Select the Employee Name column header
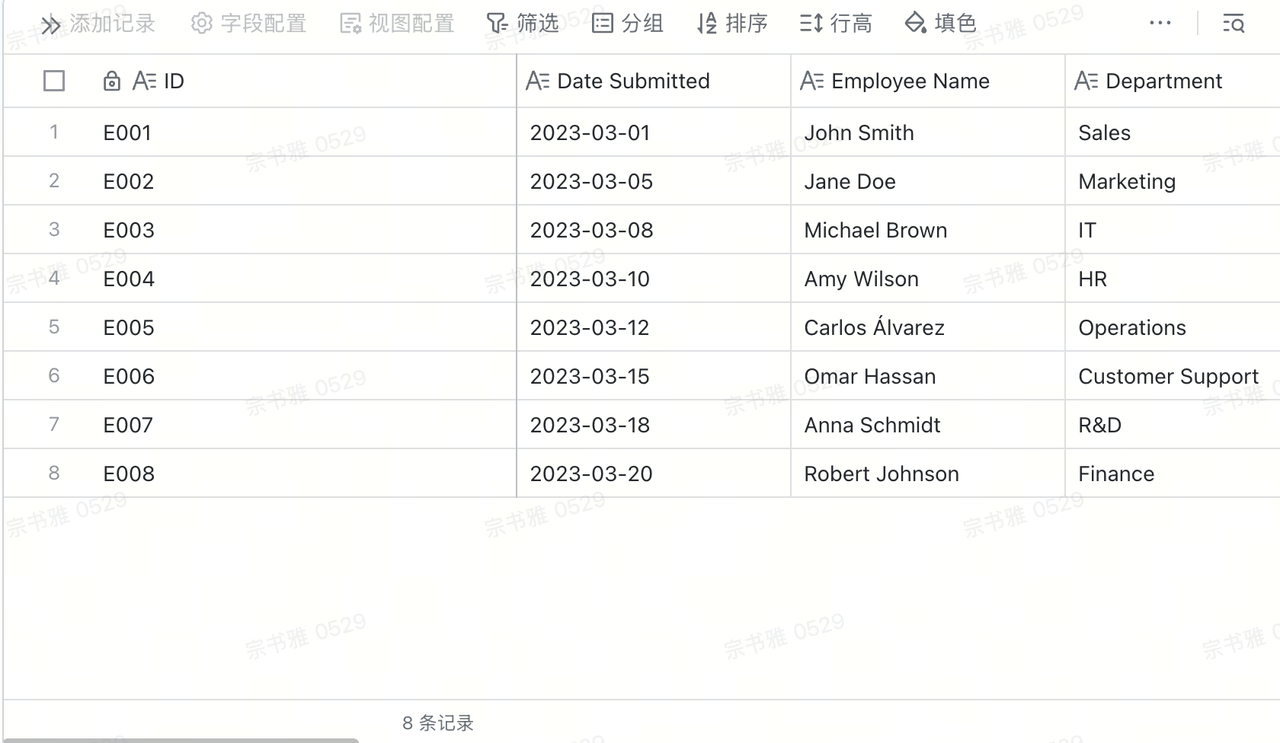Image resolution: width=1280 pixels, height=743 pixels. click(927, 81)
